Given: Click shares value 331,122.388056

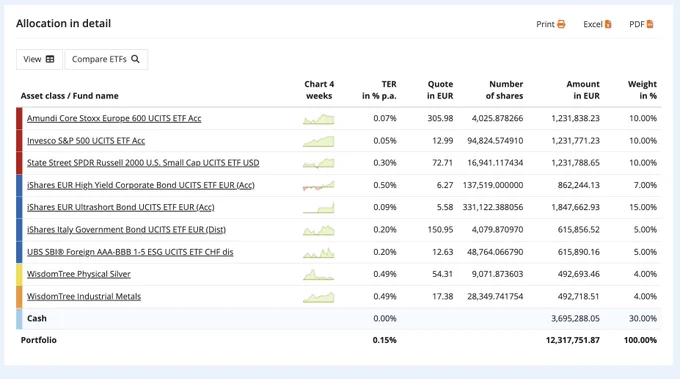Looking at the screenshot, I should tap(493, 208).
